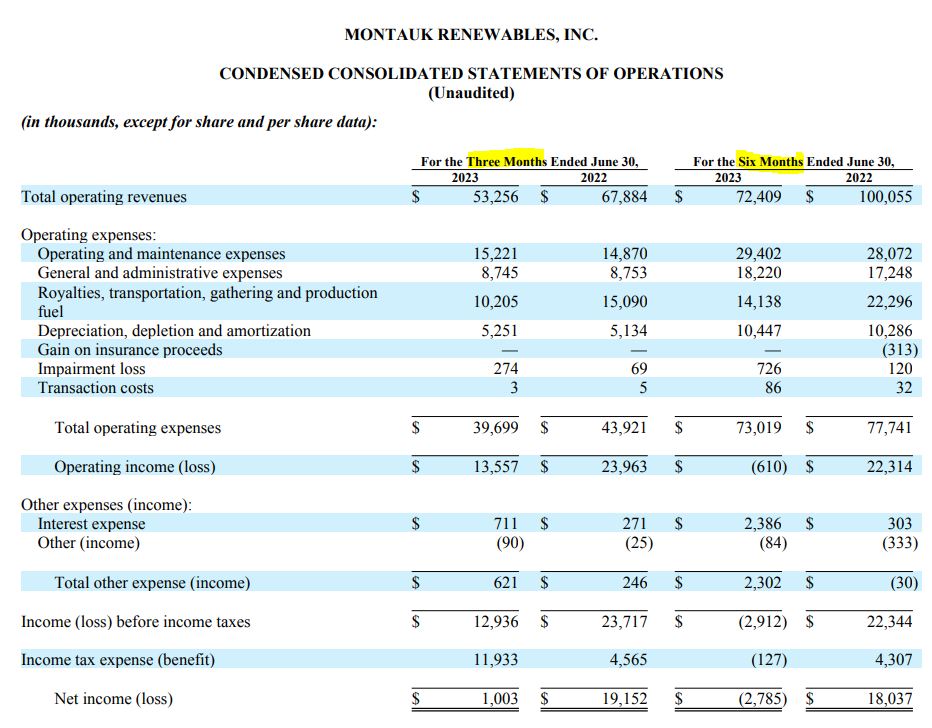
Task: Click 'Depreciation, depletion and amortization' label
Action: click(174, 330)
